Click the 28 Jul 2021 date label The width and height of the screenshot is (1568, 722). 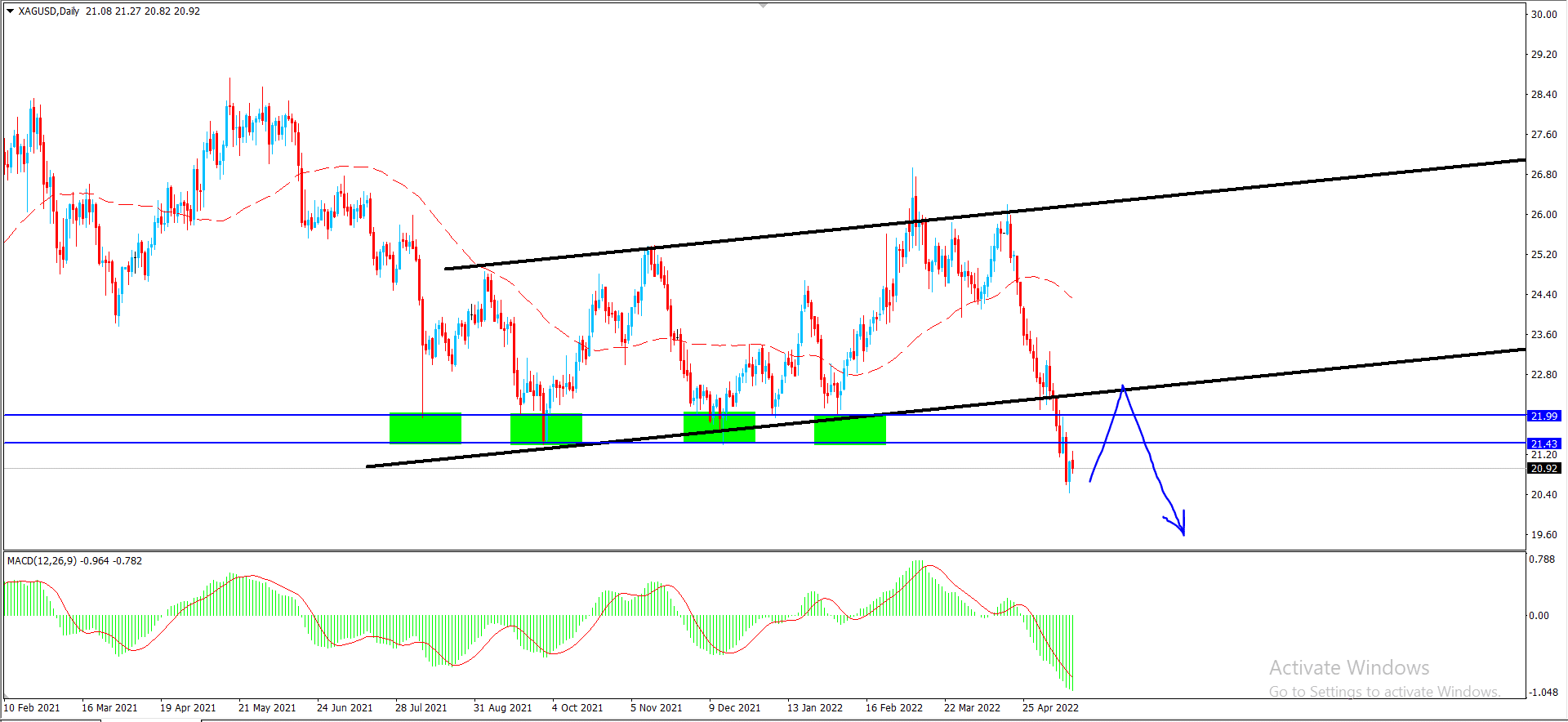click(421, 707)
